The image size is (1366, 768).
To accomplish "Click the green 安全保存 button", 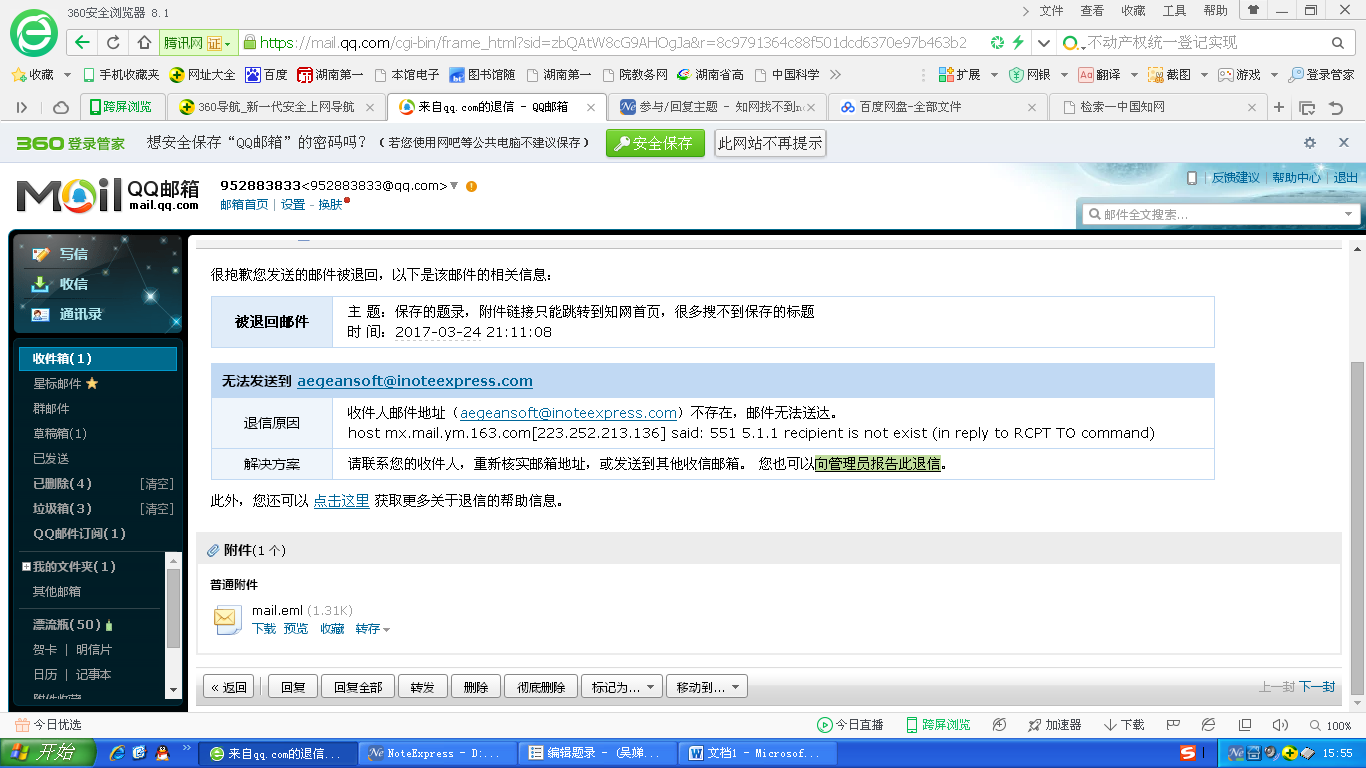I will click(x=655, y=143).
